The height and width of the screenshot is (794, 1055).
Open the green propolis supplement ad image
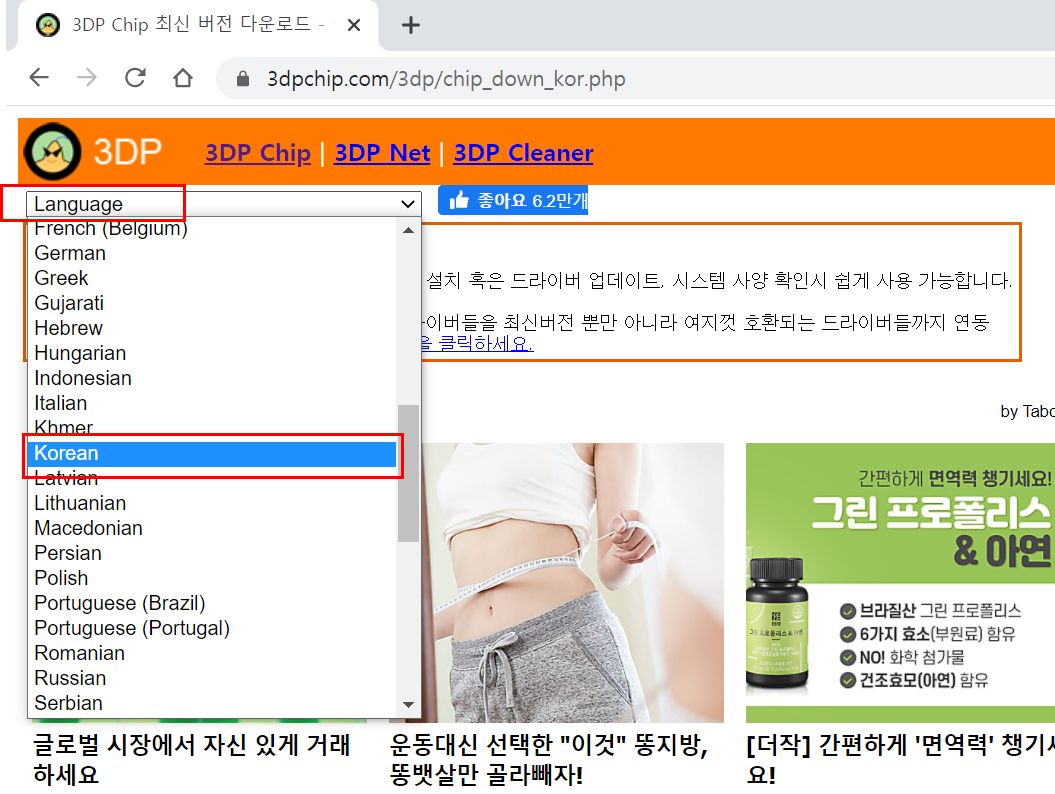tap(900, 583)
